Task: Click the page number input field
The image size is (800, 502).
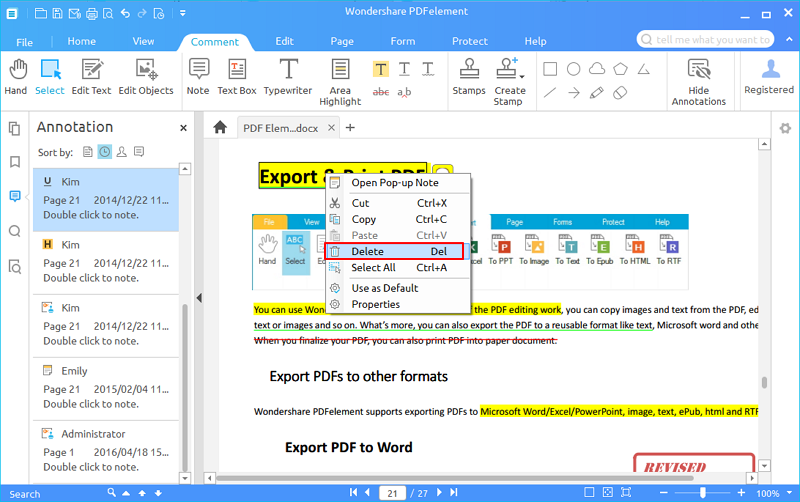Action: (392, 493)
